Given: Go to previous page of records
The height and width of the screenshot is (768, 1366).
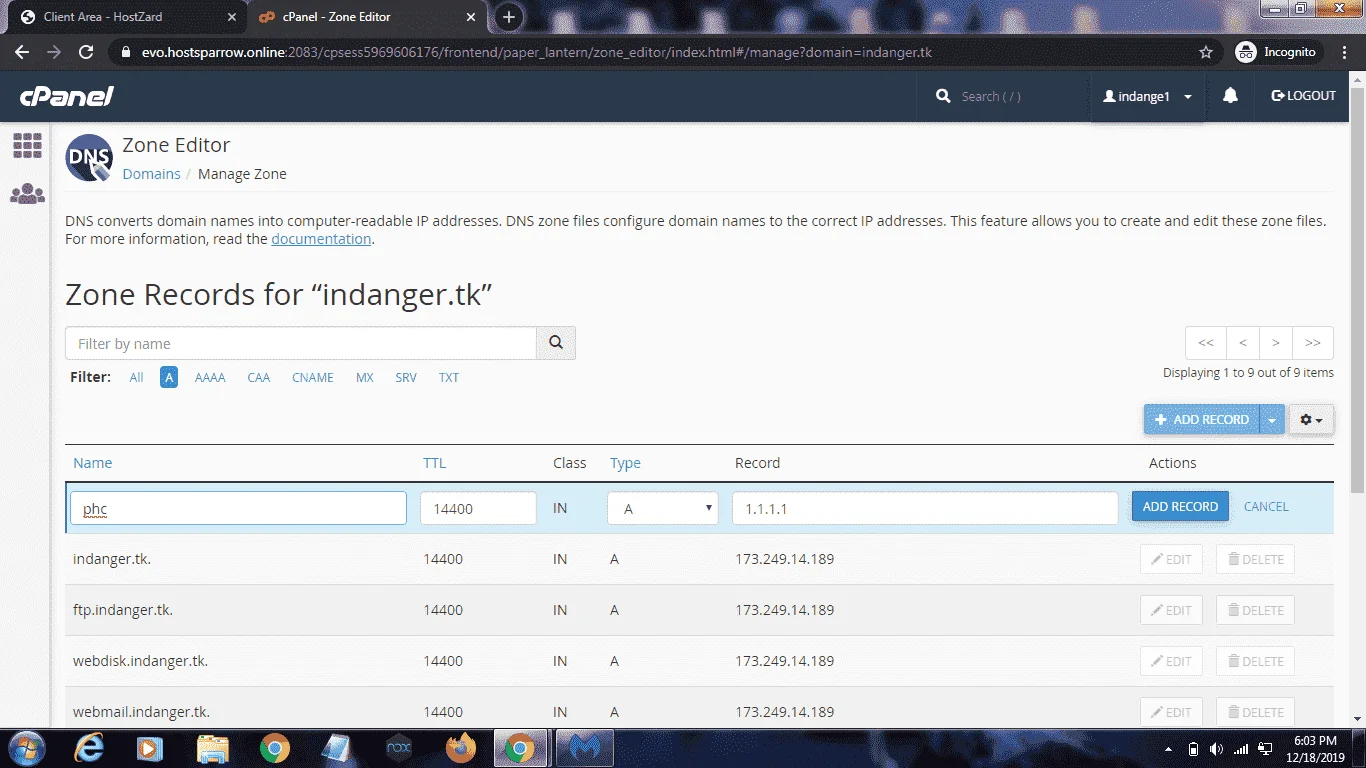Looking at the screenshot, I should point(1243,343).
